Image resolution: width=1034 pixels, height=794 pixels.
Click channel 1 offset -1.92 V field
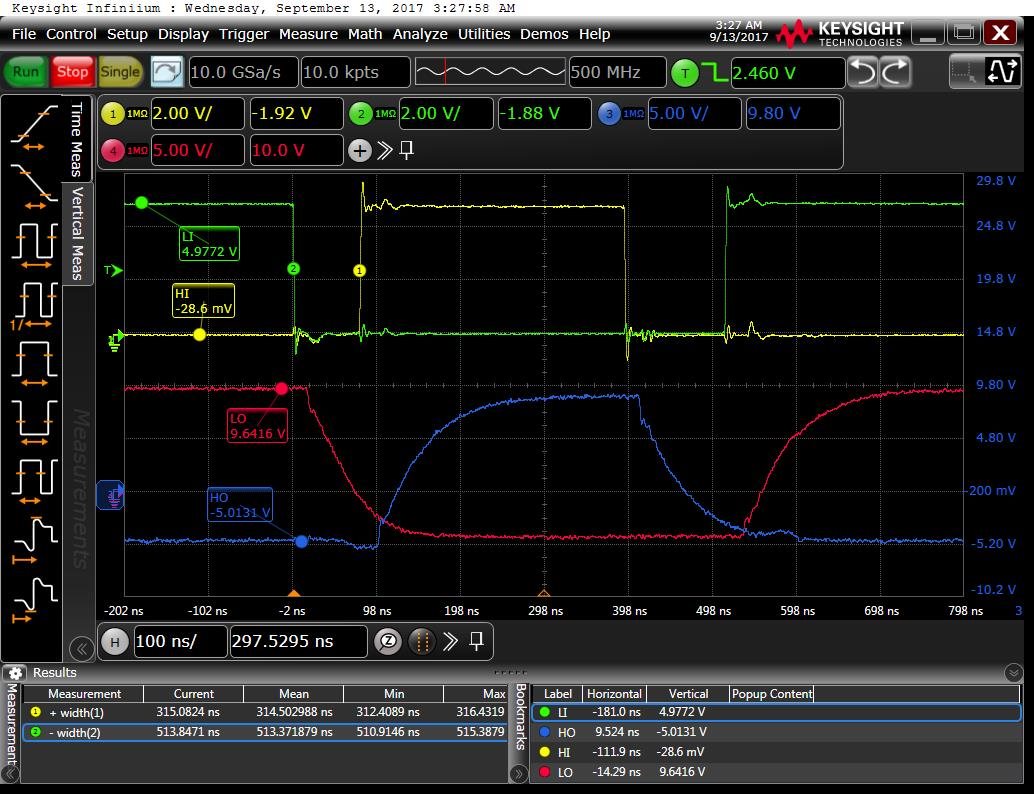296,113
